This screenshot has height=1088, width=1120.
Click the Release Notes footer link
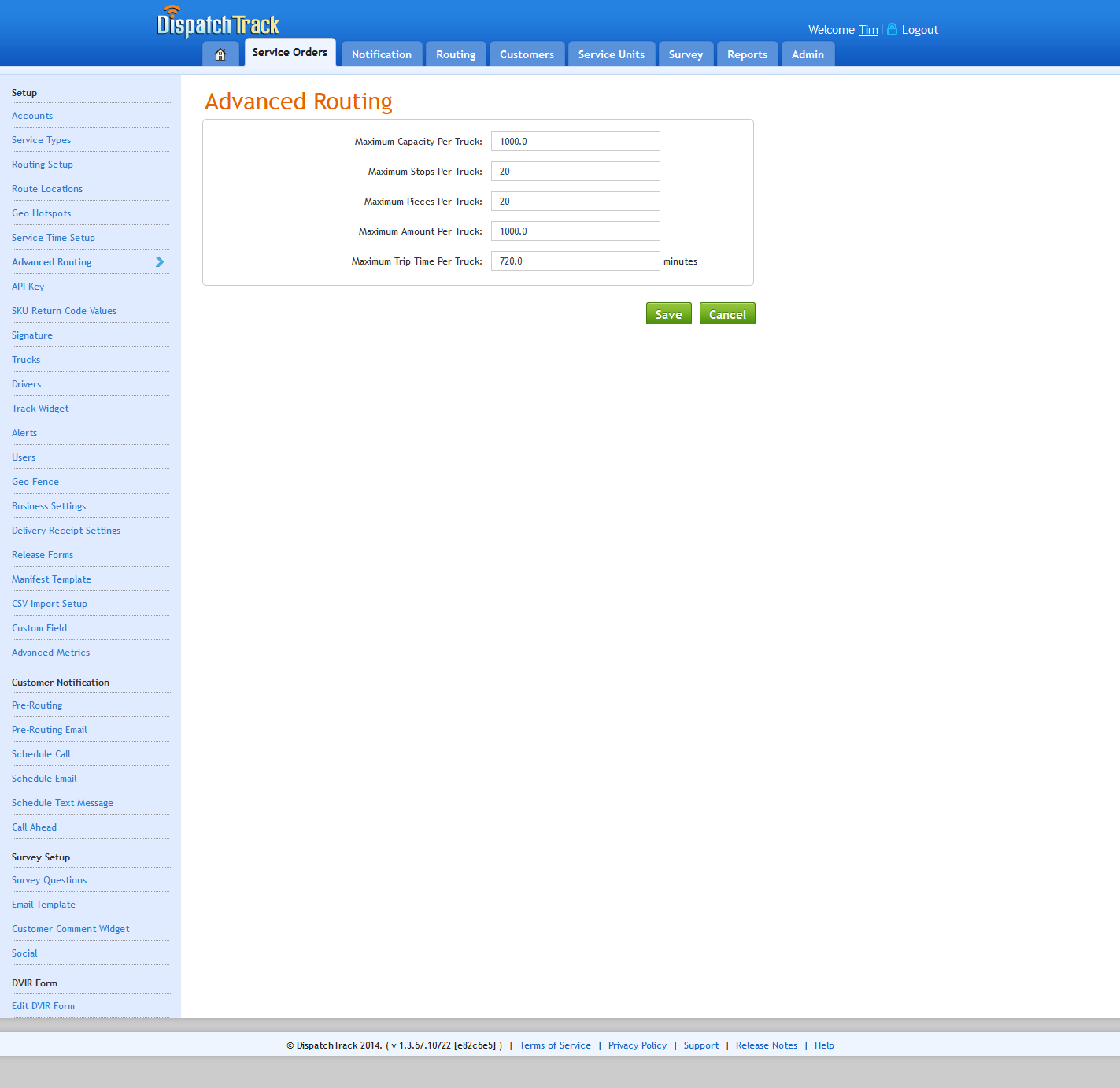(766, 1045)
